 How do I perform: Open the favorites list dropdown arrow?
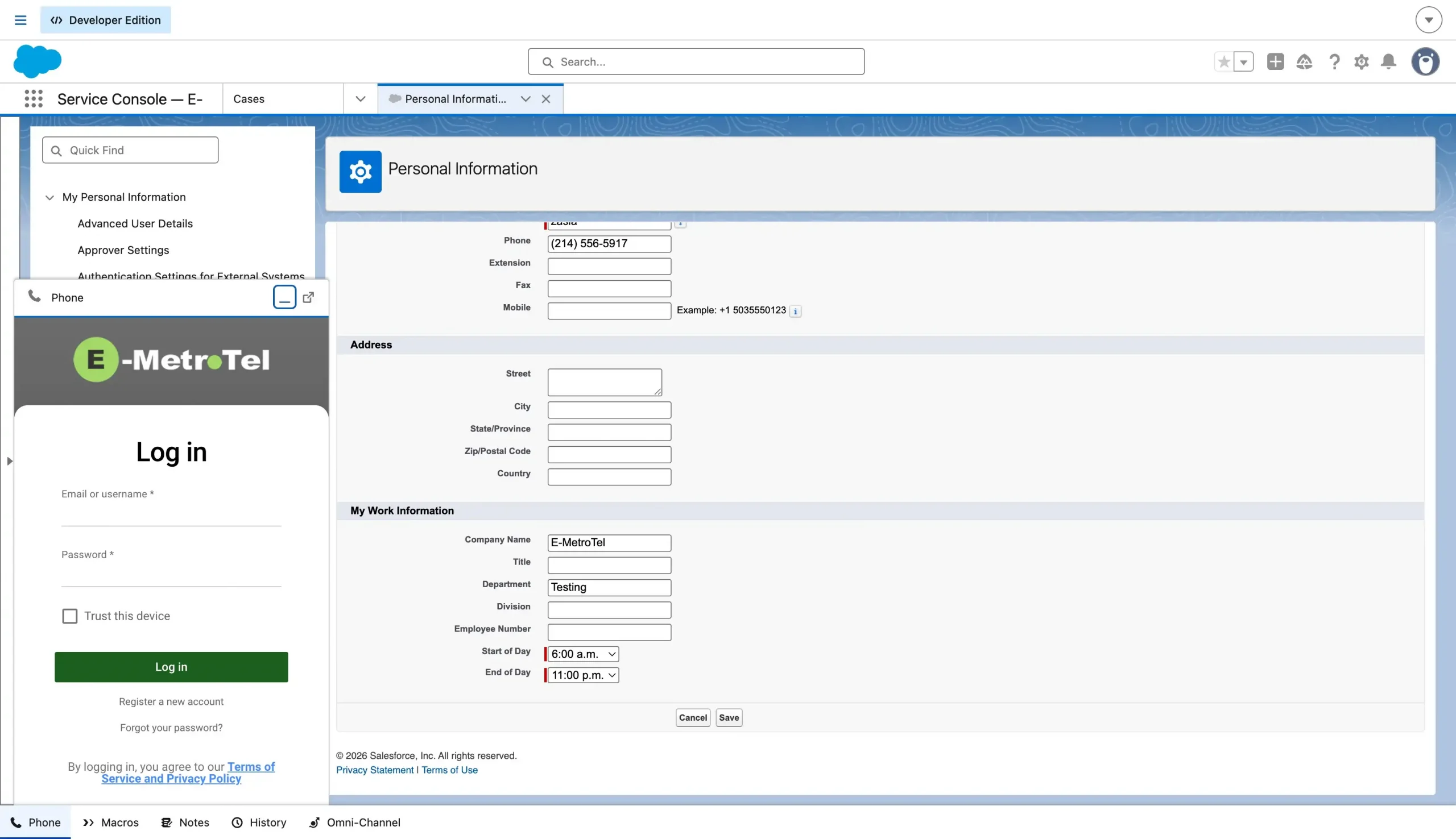1243,61
